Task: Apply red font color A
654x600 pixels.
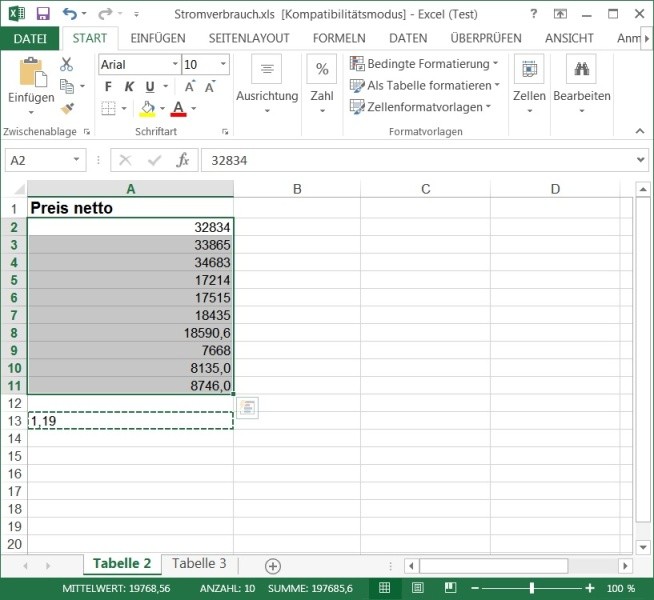Action: (x=179, y=108)
